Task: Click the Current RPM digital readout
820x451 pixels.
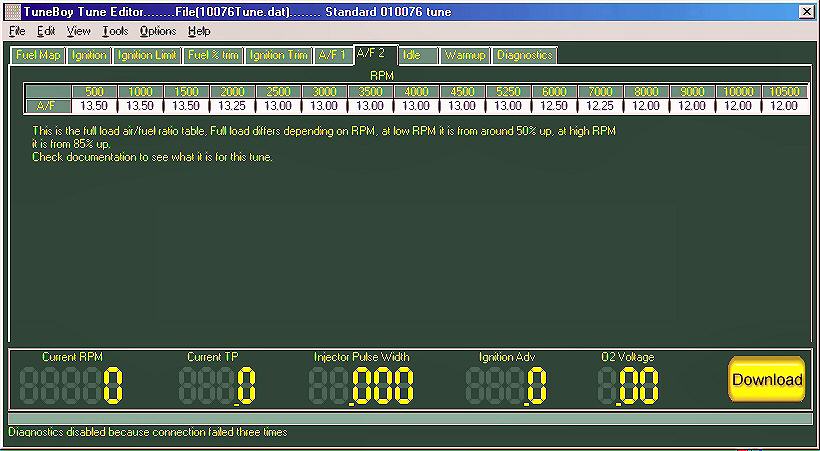Action: click(72, 386)
